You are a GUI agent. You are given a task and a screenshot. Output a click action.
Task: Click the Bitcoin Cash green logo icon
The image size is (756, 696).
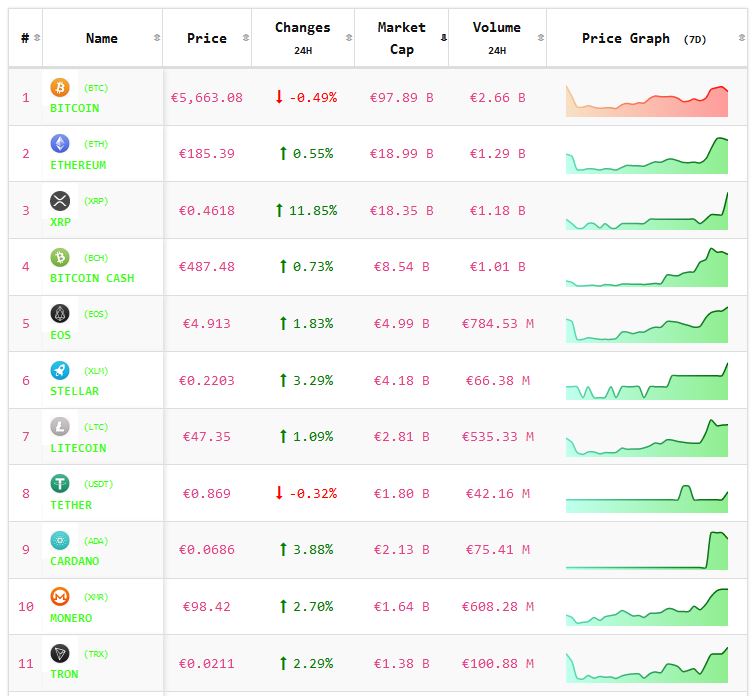coord(60,257)
